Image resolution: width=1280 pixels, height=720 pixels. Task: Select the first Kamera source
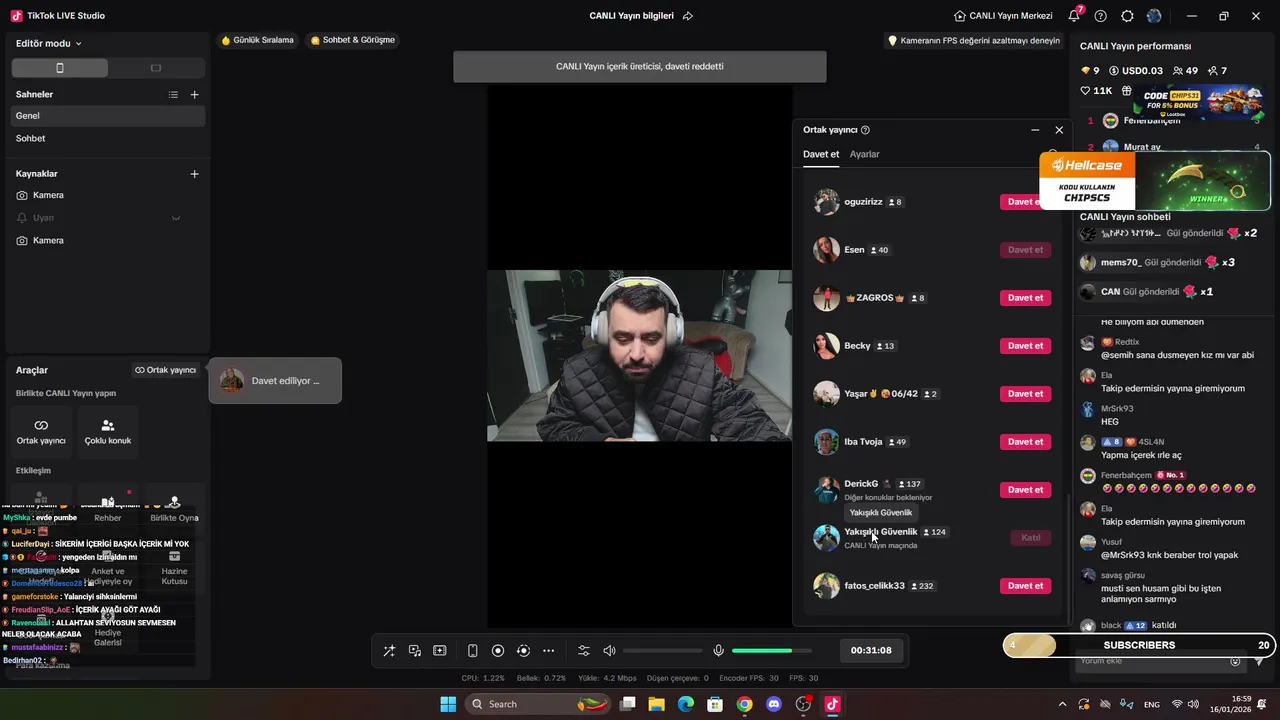(108, 195)
